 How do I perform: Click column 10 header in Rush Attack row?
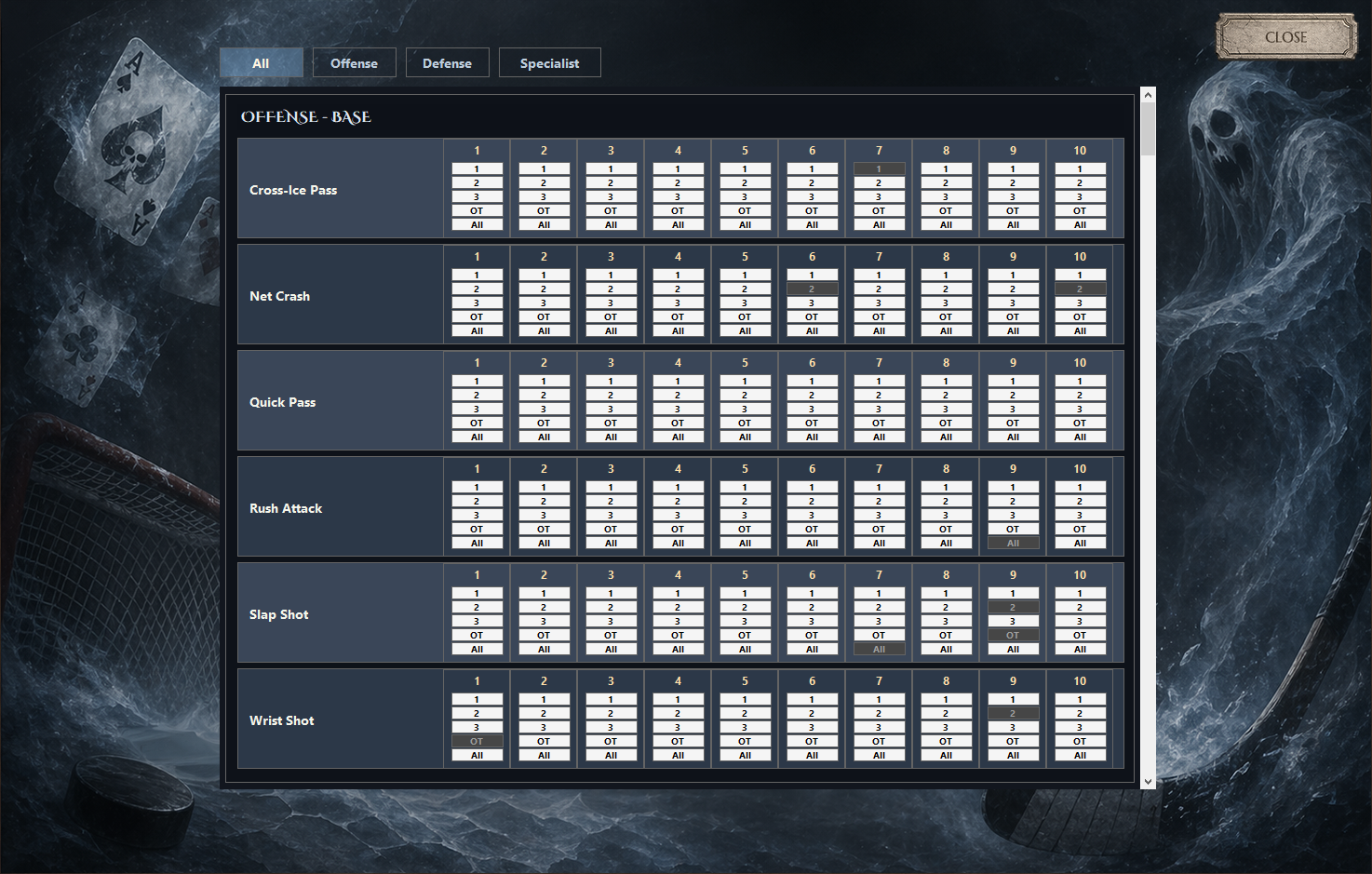(x=1080, y=469)
